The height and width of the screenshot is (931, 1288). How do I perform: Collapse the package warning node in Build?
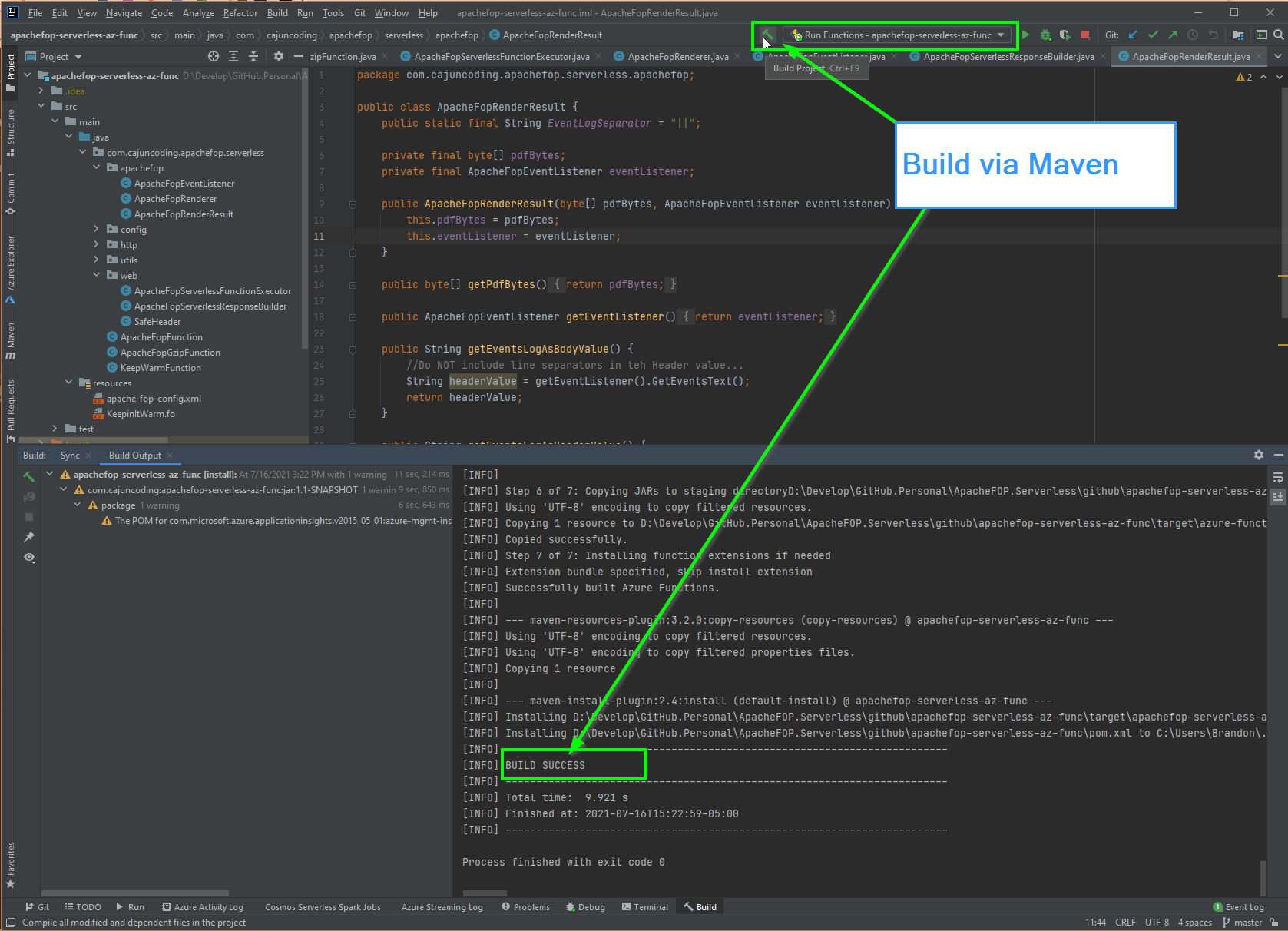pyautogui.click(x=78, y=505)
